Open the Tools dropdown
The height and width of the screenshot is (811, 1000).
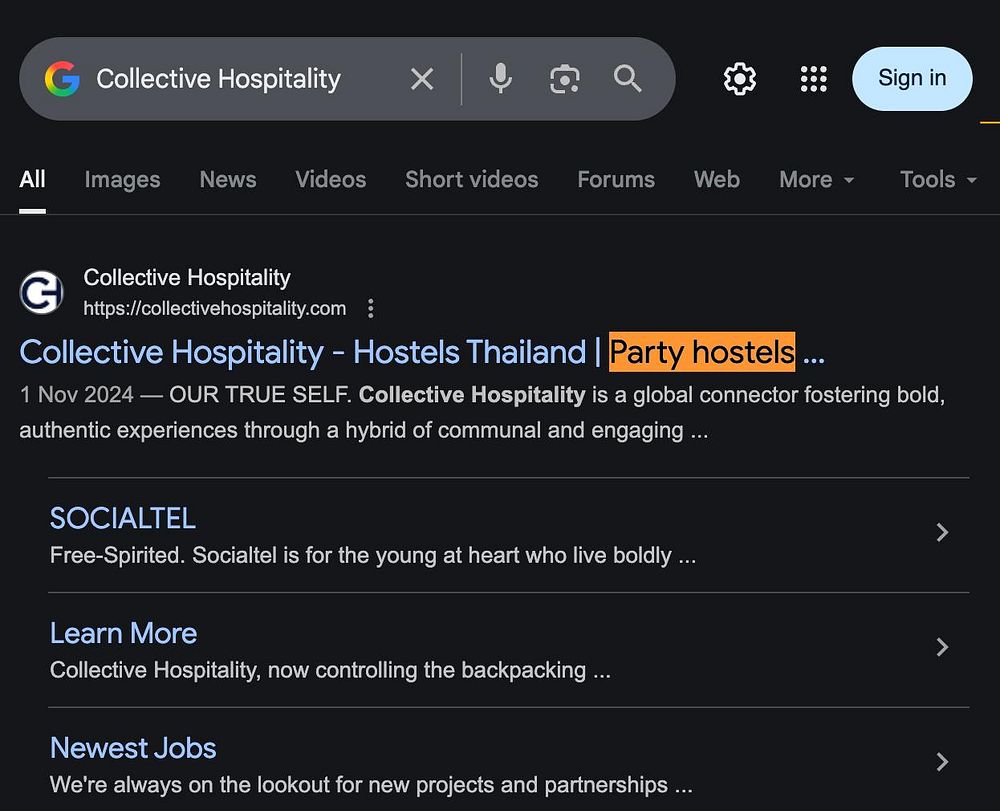point(938,180)
